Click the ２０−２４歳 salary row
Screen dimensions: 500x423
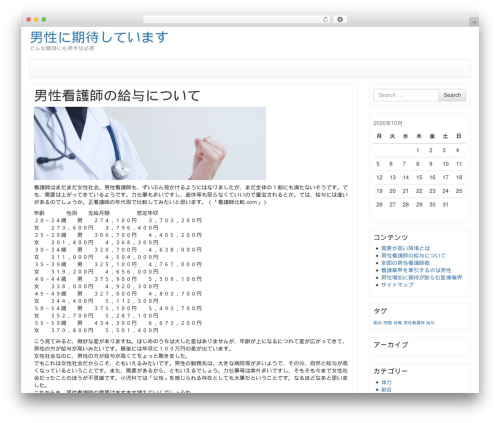118,220
